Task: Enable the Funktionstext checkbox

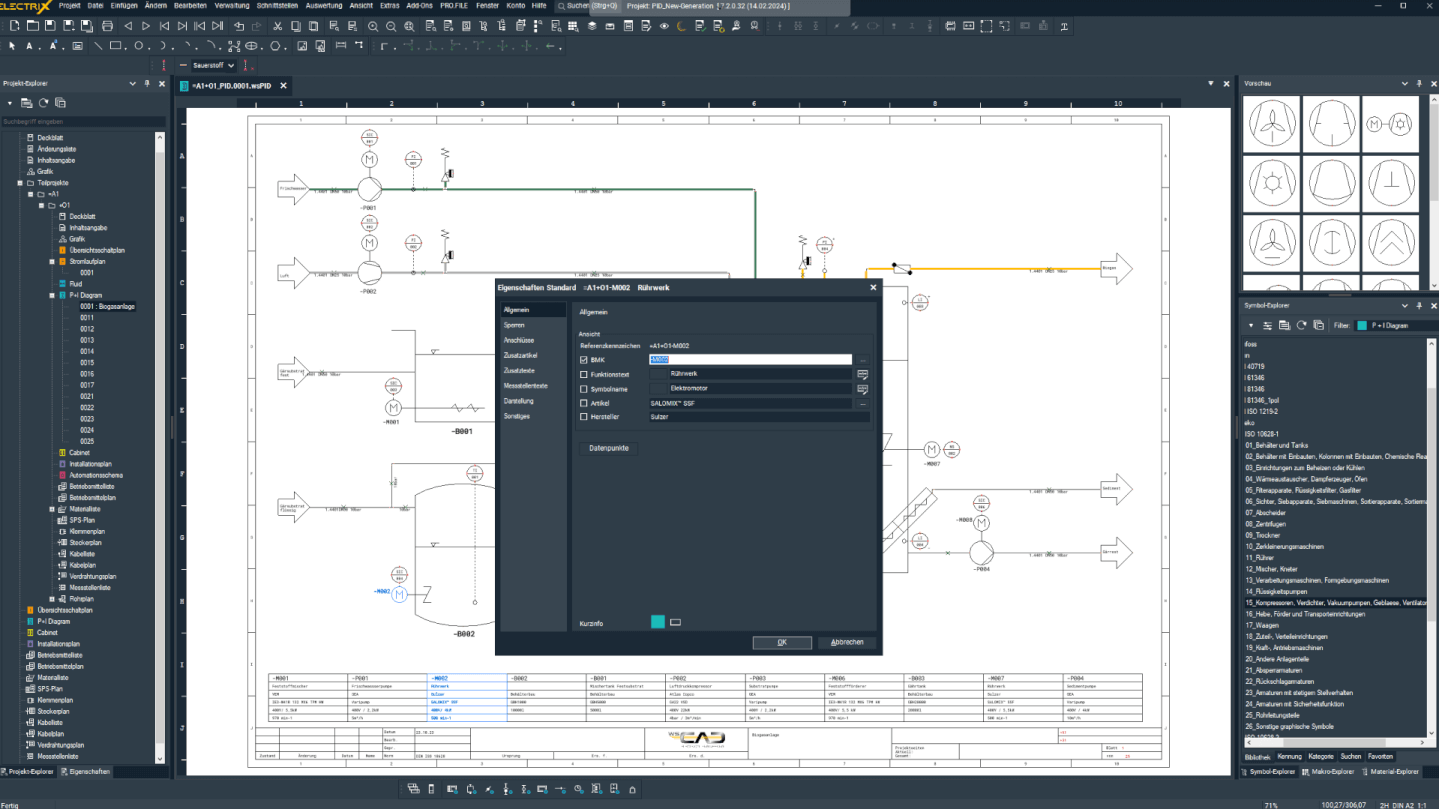Action: (584, 375)
